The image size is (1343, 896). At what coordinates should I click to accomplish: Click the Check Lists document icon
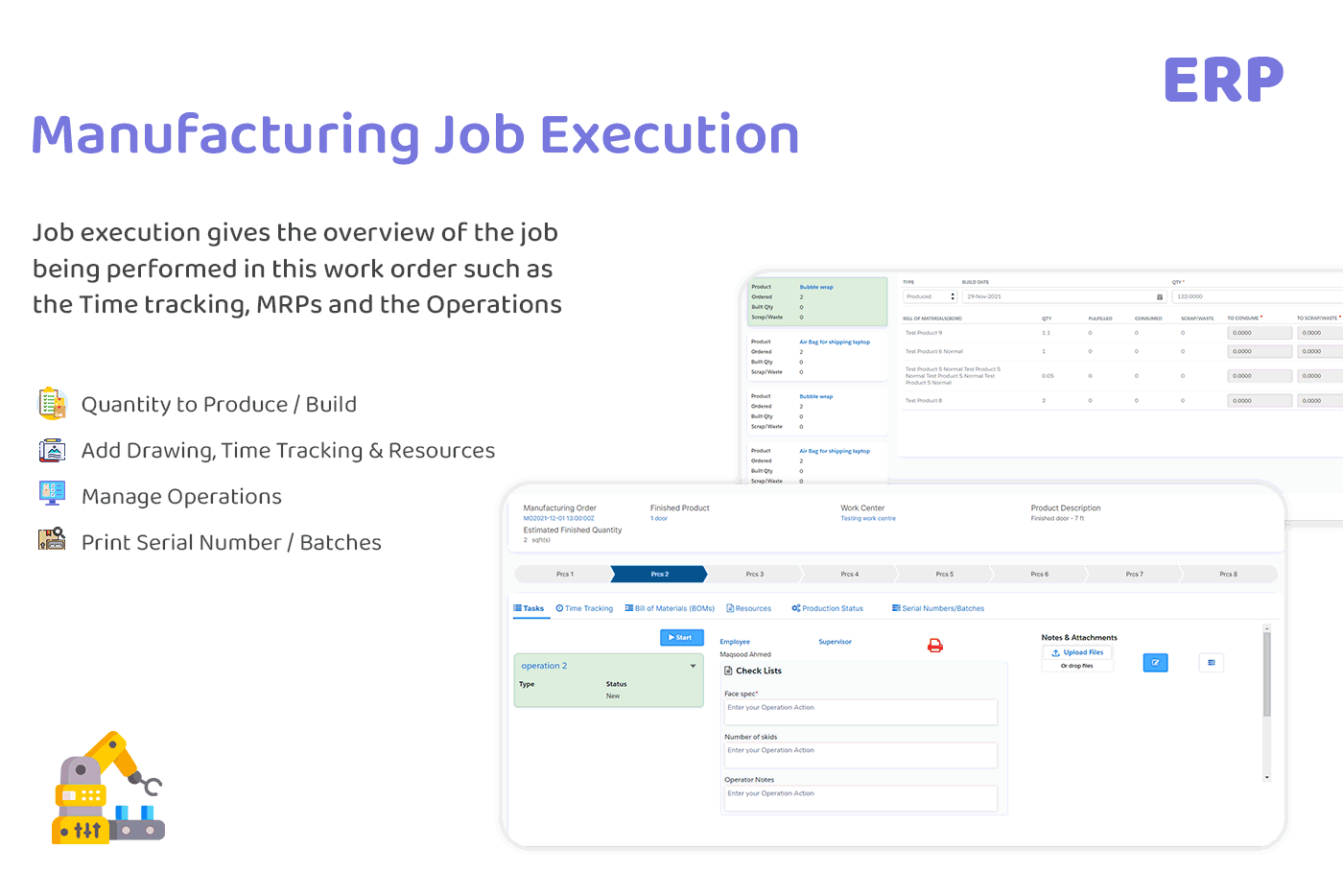pyautogui.click(x=728, y=670)
